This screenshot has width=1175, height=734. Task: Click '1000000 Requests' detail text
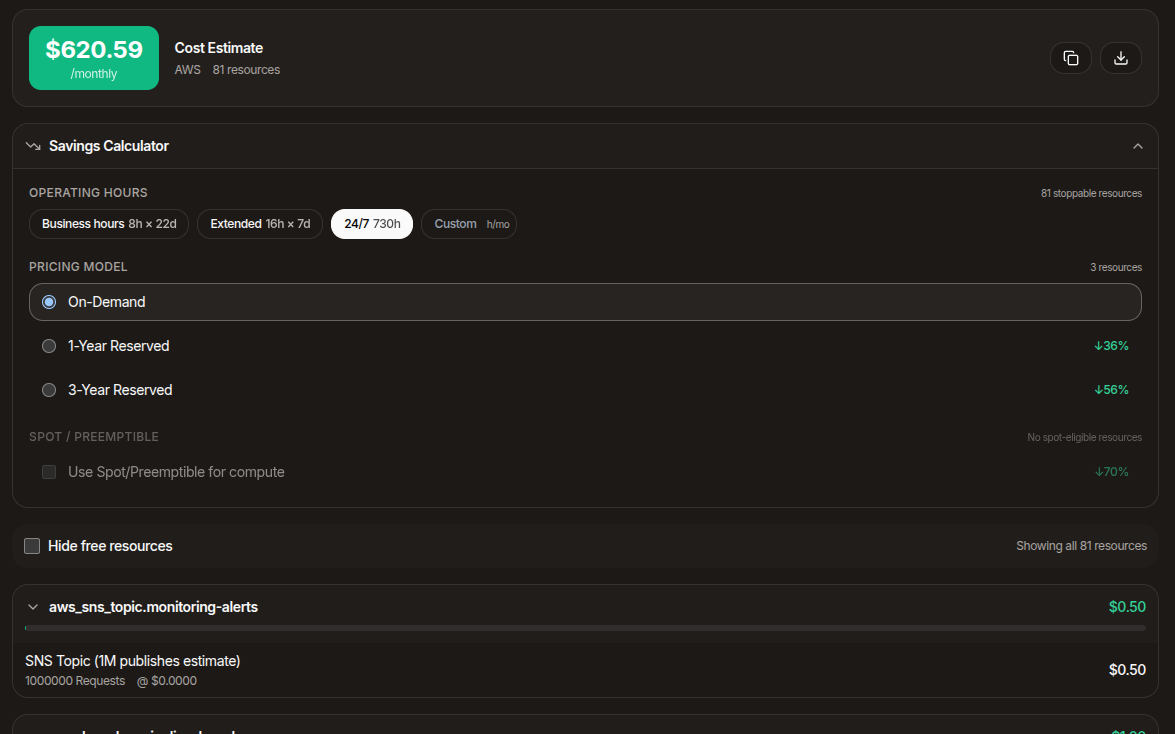(75, 681)
